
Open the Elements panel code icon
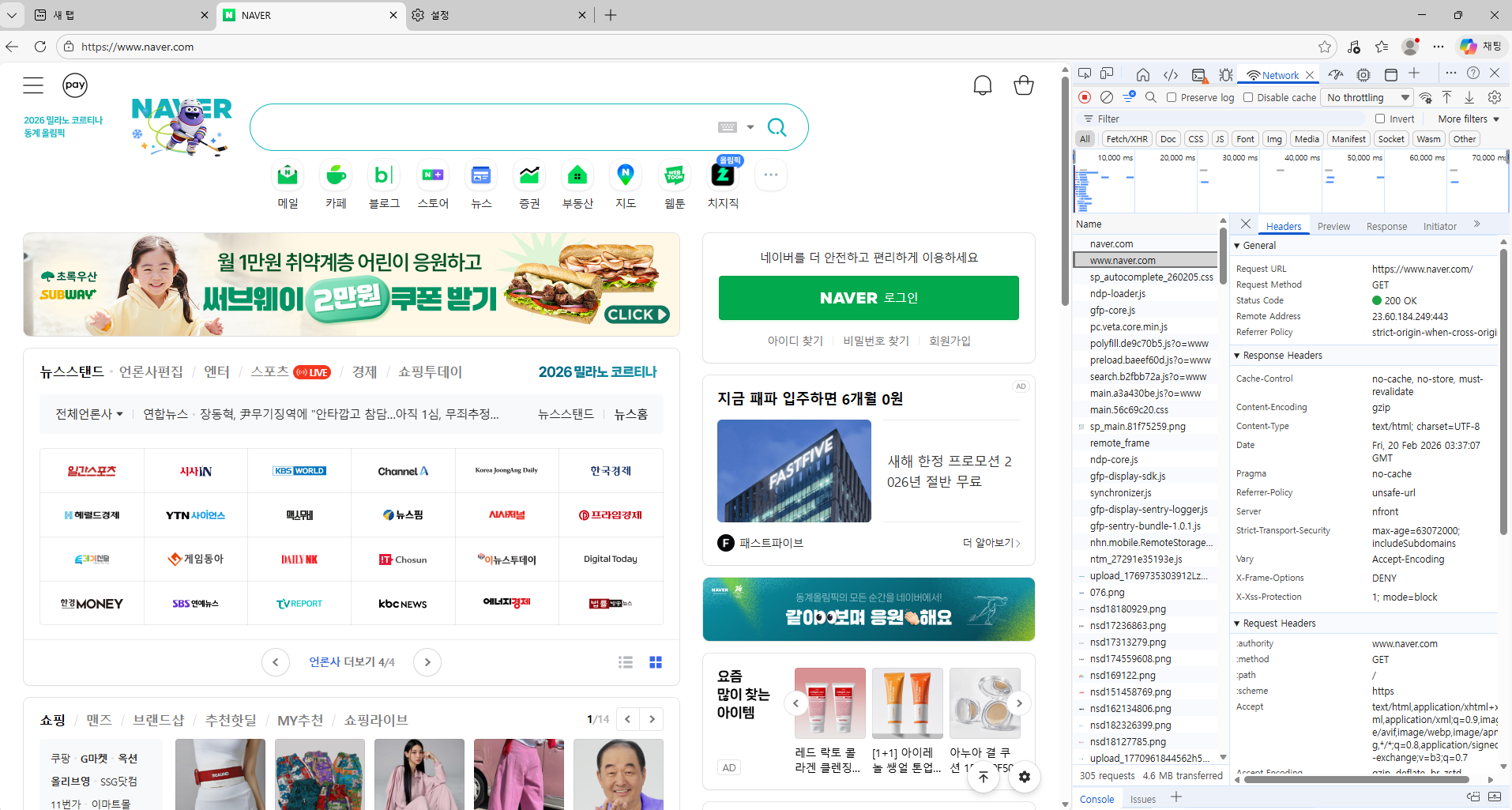click(x=1171, y=75)
